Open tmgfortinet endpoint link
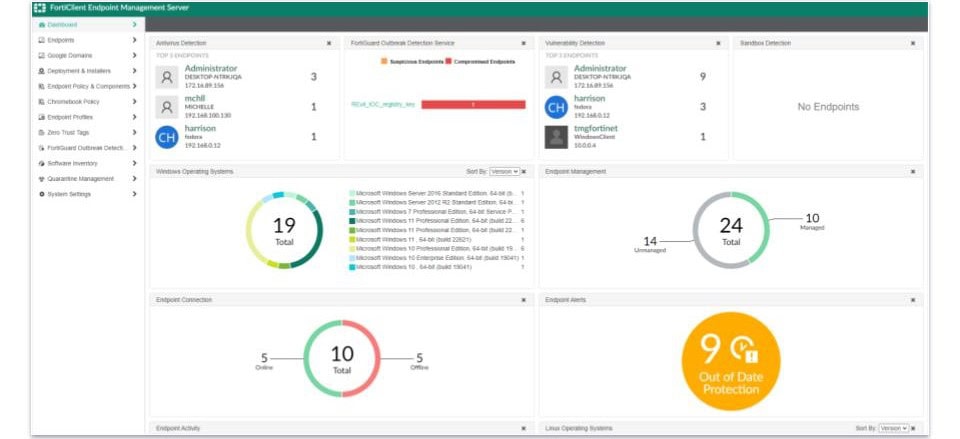This screenshot has height=439, width=960. tap(596, 129)
